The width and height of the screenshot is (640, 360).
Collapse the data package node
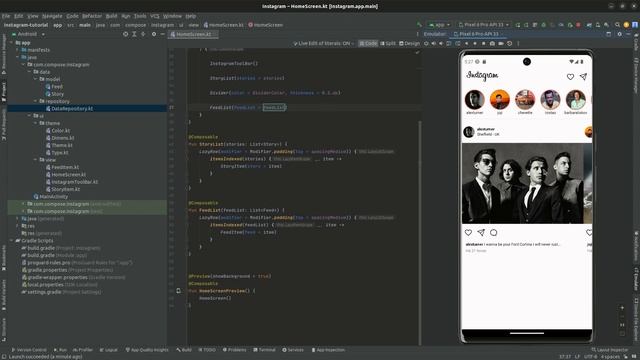tap(29, 72)
